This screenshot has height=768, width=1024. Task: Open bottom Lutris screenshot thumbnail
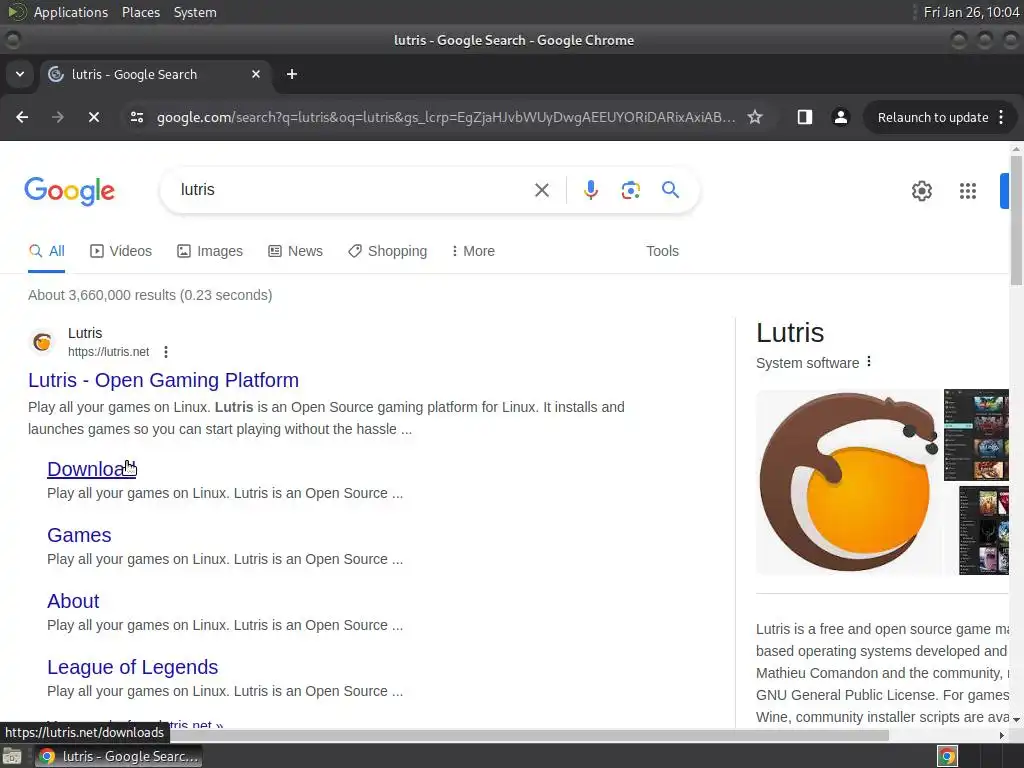tap(984, 530)
